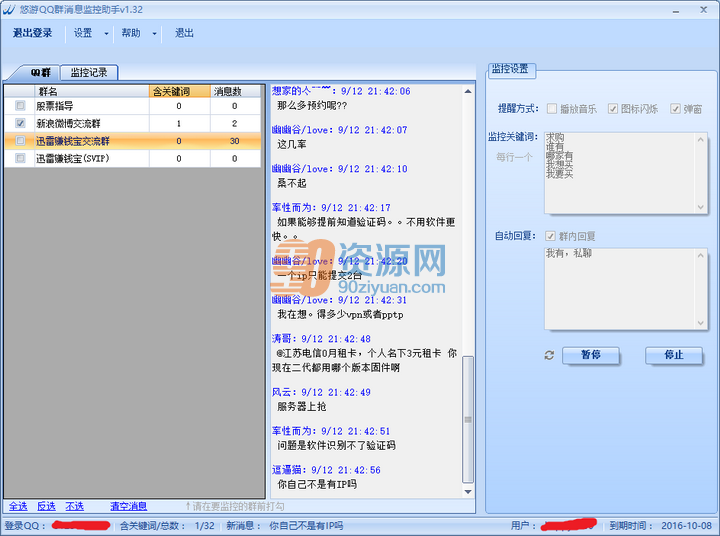
Task: Switch to the 监控记录 tab
Action: tap(89, 73)
